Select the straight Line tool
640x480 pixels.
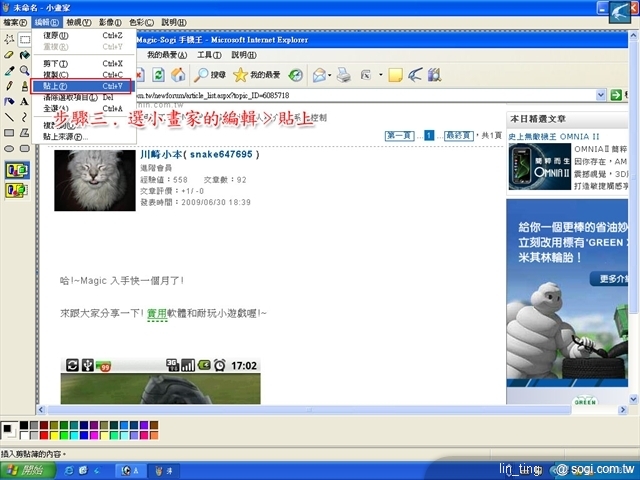tap(9, 117)
